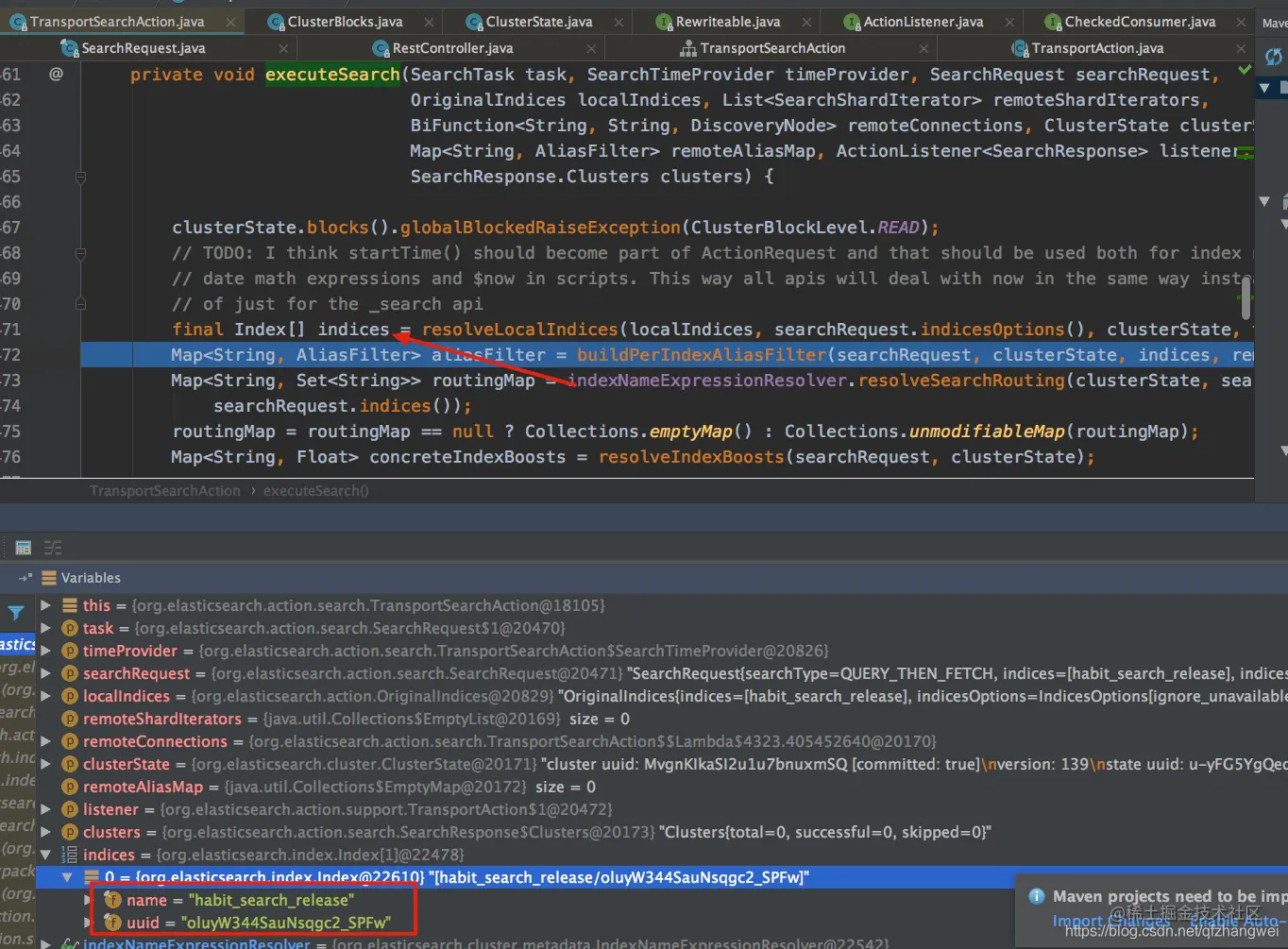
Task: Click resolveLocalIndices call in the editor
Action: (520, 330)
